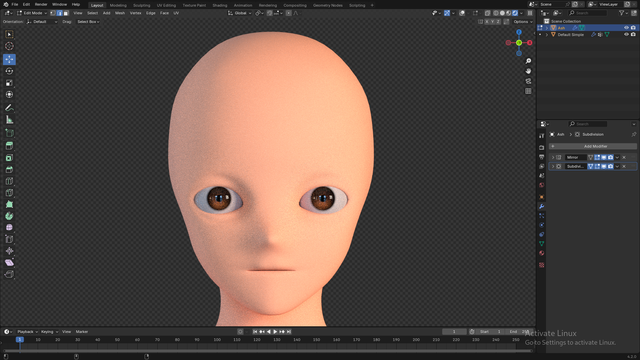
Task: Open the Edit Mode dropdown
Action: [32, 13]
